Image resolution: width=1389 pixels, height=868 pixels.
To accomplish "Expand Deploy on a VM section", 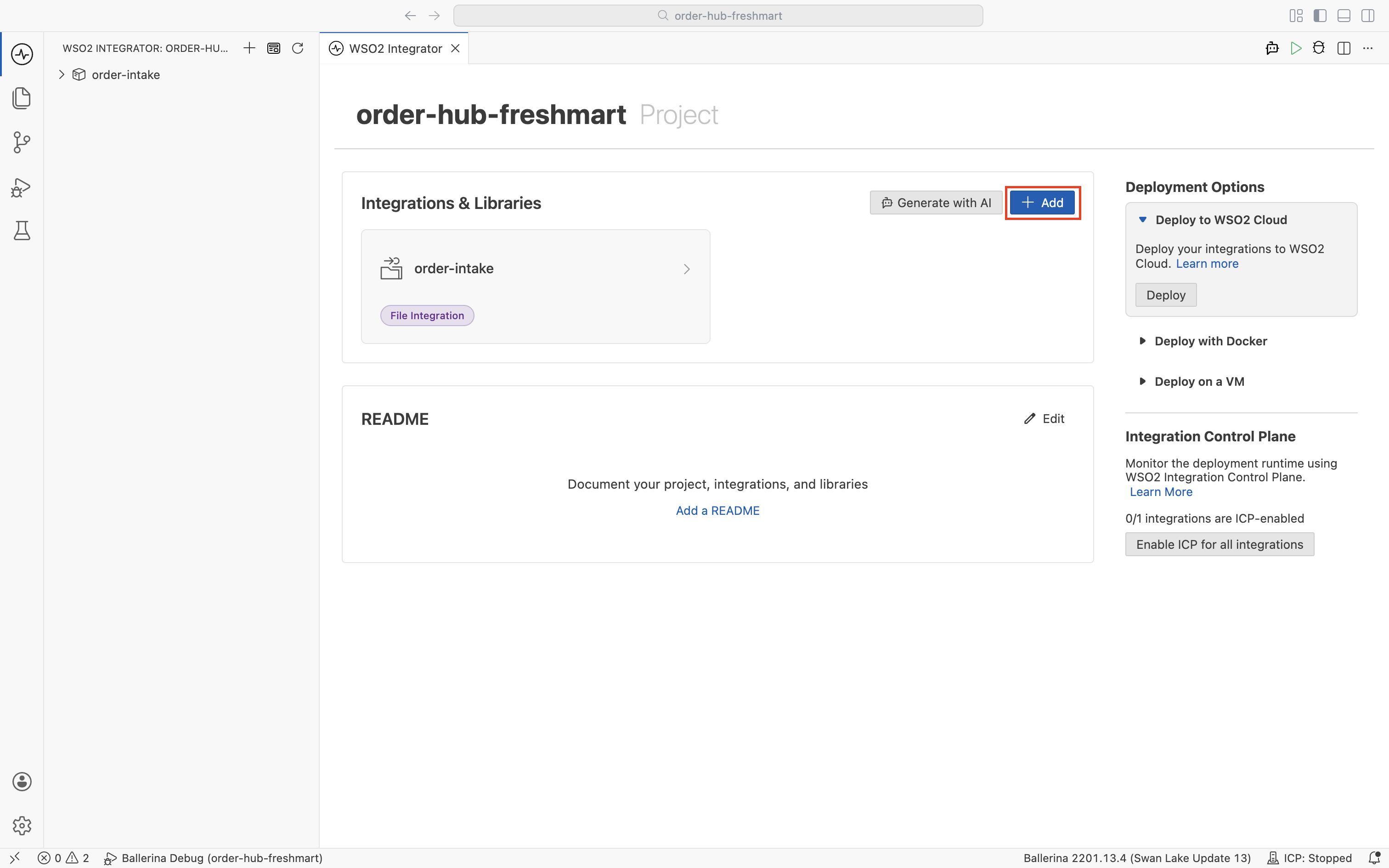I will [x=1142, y=381].
